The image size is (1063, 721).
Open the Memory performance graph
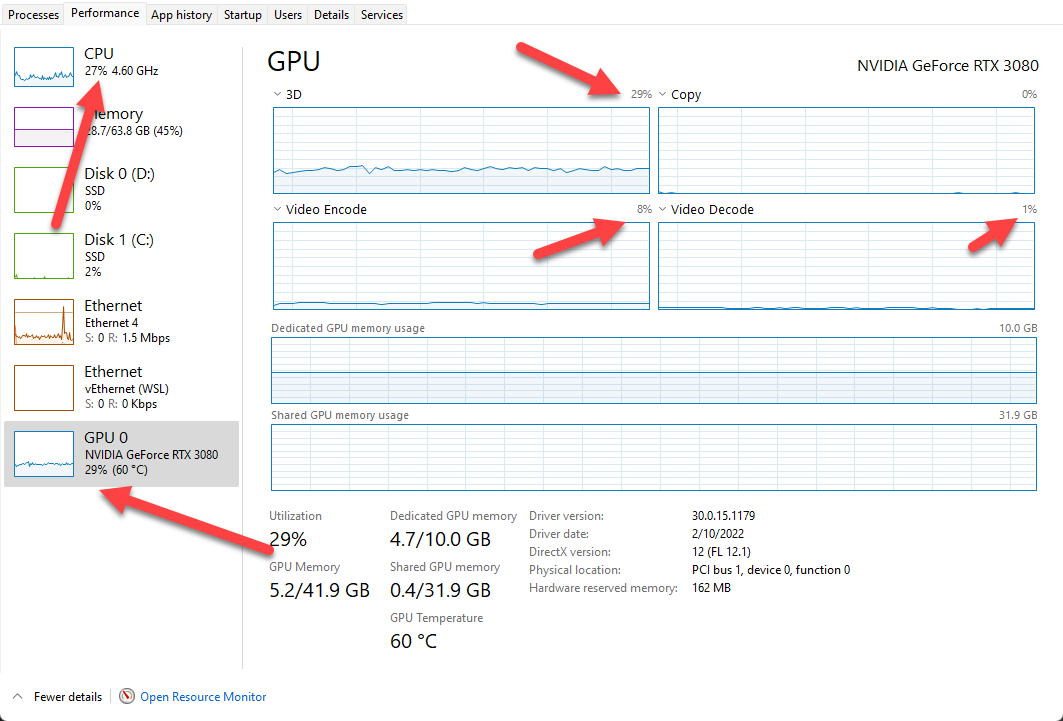pos(43,126)
